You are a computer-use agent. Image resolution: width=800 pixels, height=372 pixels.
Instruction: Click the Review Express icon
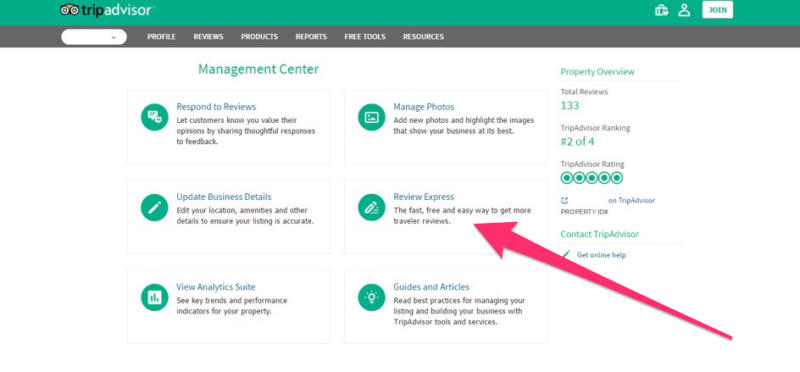pyautogui.click(x=371, y=207)
